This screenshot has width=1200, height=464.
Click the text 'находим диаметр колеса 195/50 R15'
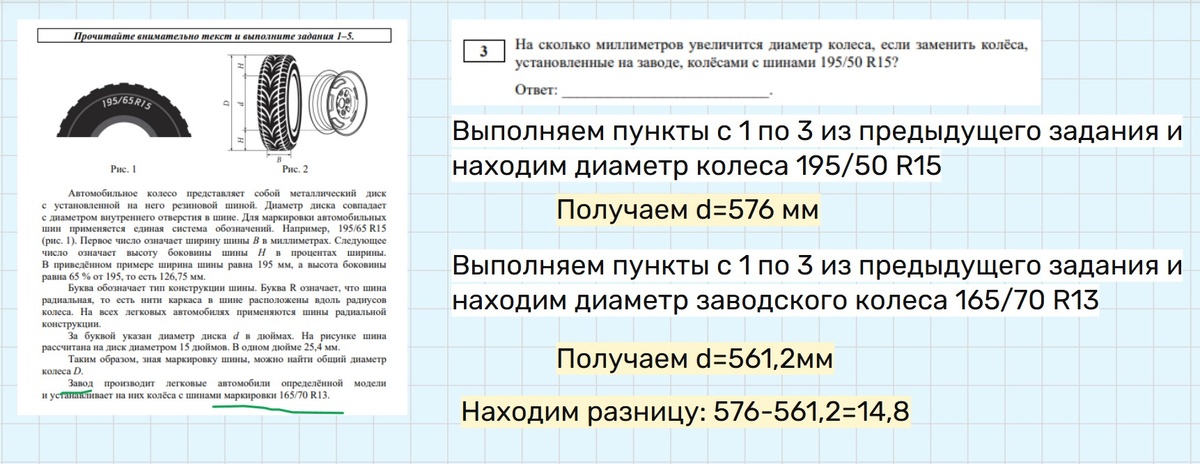[x=697, y=164]
